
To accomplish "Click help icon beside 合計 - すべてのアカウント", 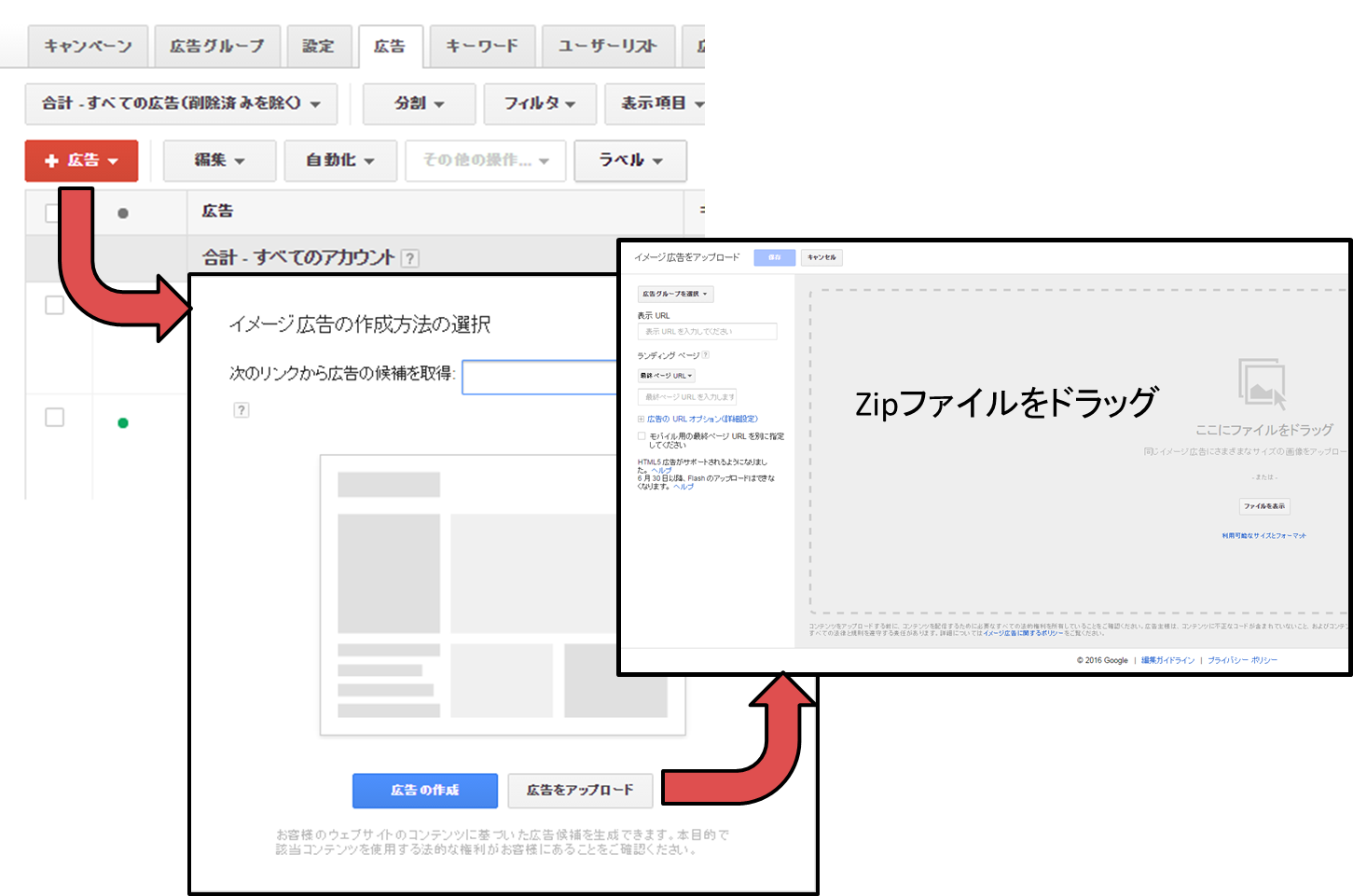I will (x=409, y=258).
